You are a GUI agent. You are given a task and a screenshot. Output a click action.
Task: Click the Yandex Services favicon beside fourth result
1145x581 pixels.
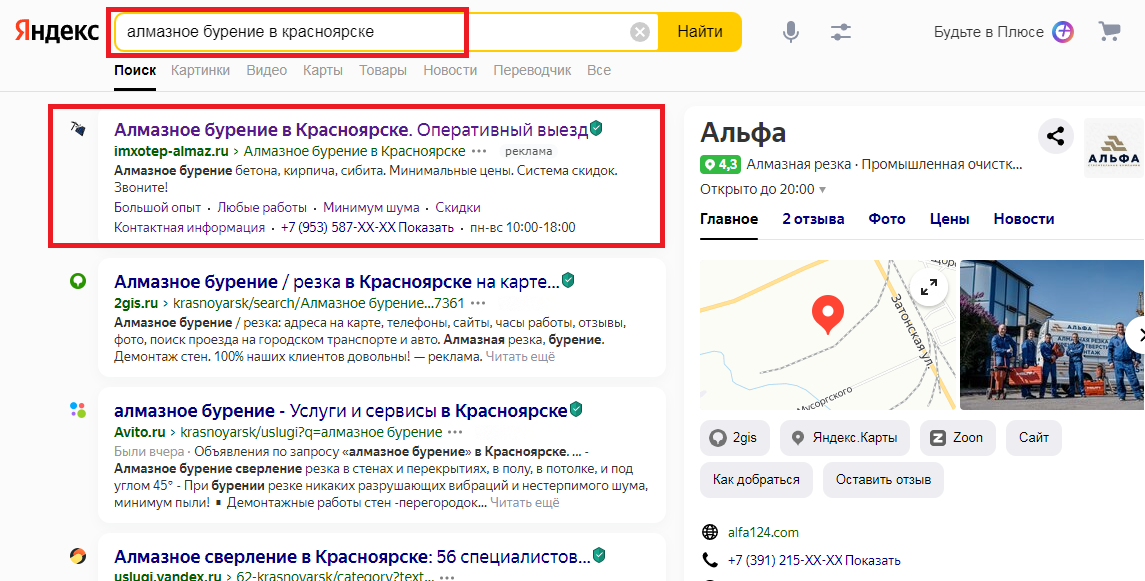tap(77, 556)
